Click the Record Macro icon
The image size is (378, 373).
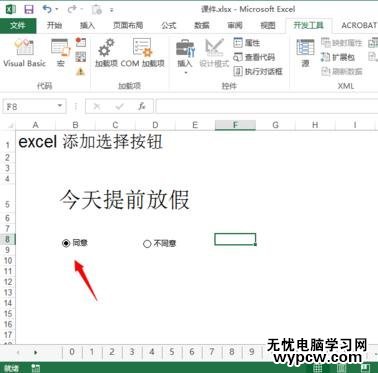[x=80, y=42]
